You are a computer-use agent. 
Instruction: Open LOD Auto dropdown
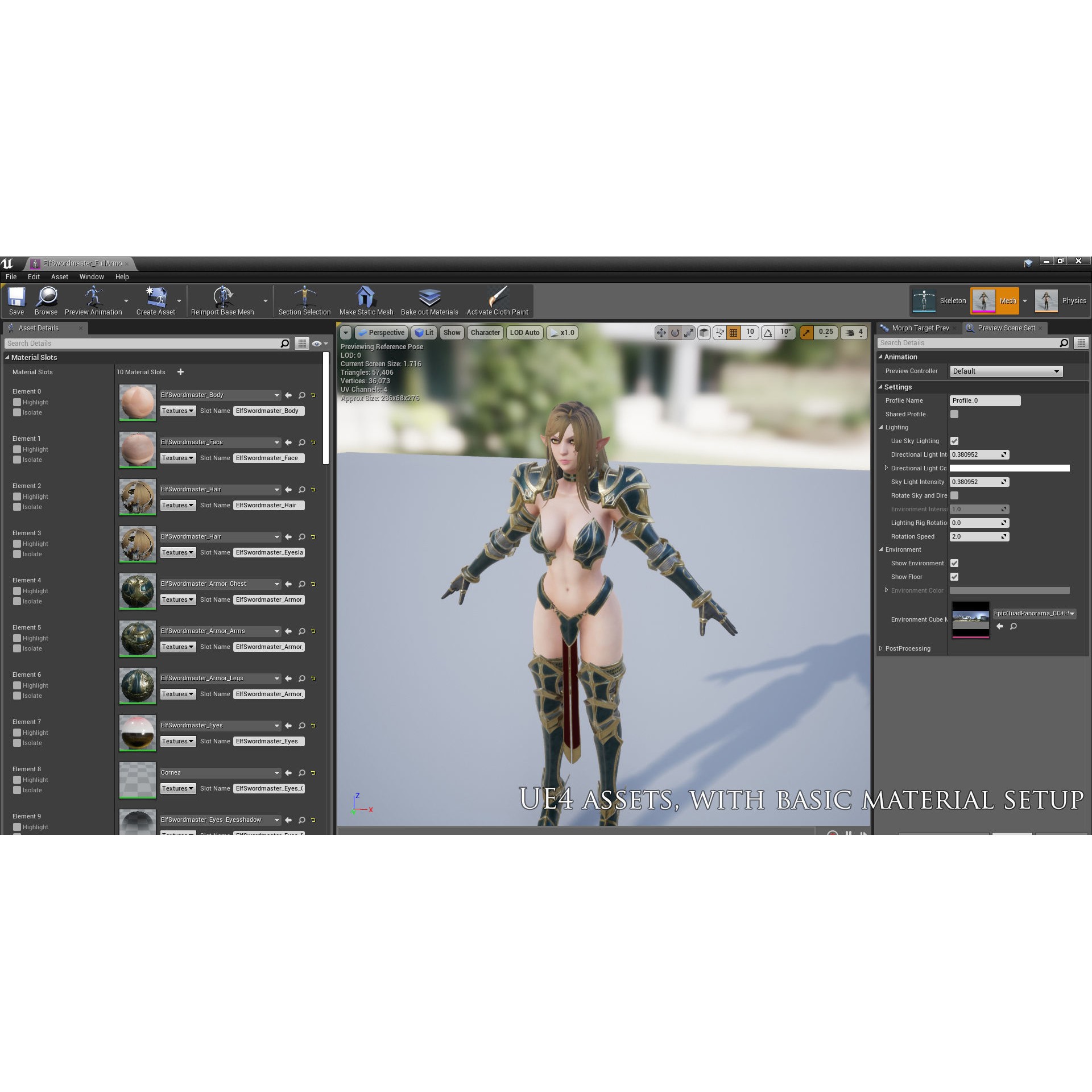tap(524, 333)
